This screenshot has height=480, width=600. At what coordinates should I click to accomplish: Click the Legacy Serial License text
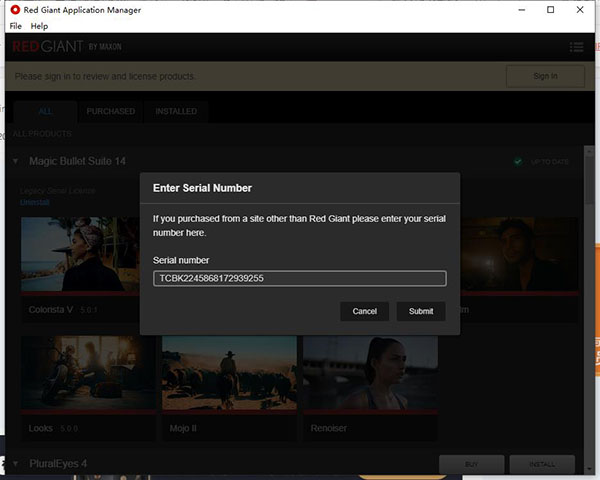(x=57, y=191)
